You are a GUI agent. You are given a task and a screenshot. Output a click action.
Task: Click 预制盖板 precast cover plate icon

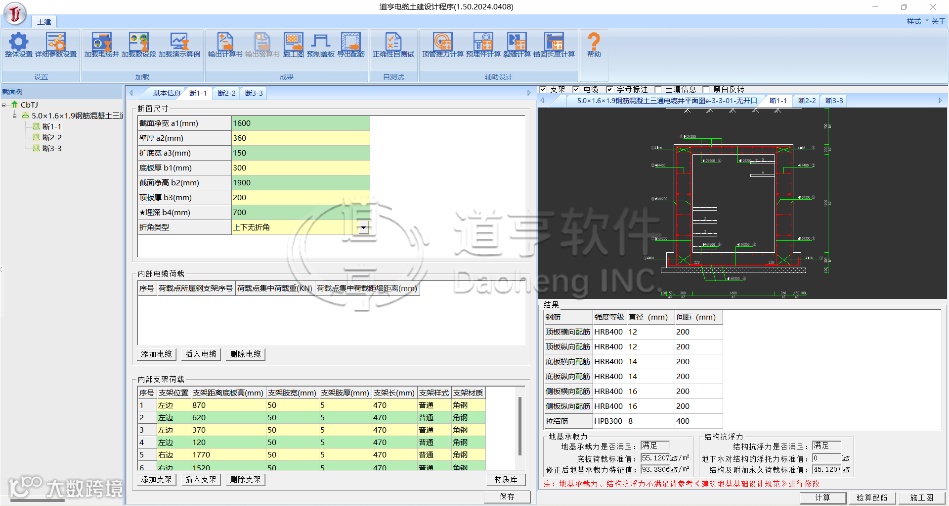click(x=320, y=45)
